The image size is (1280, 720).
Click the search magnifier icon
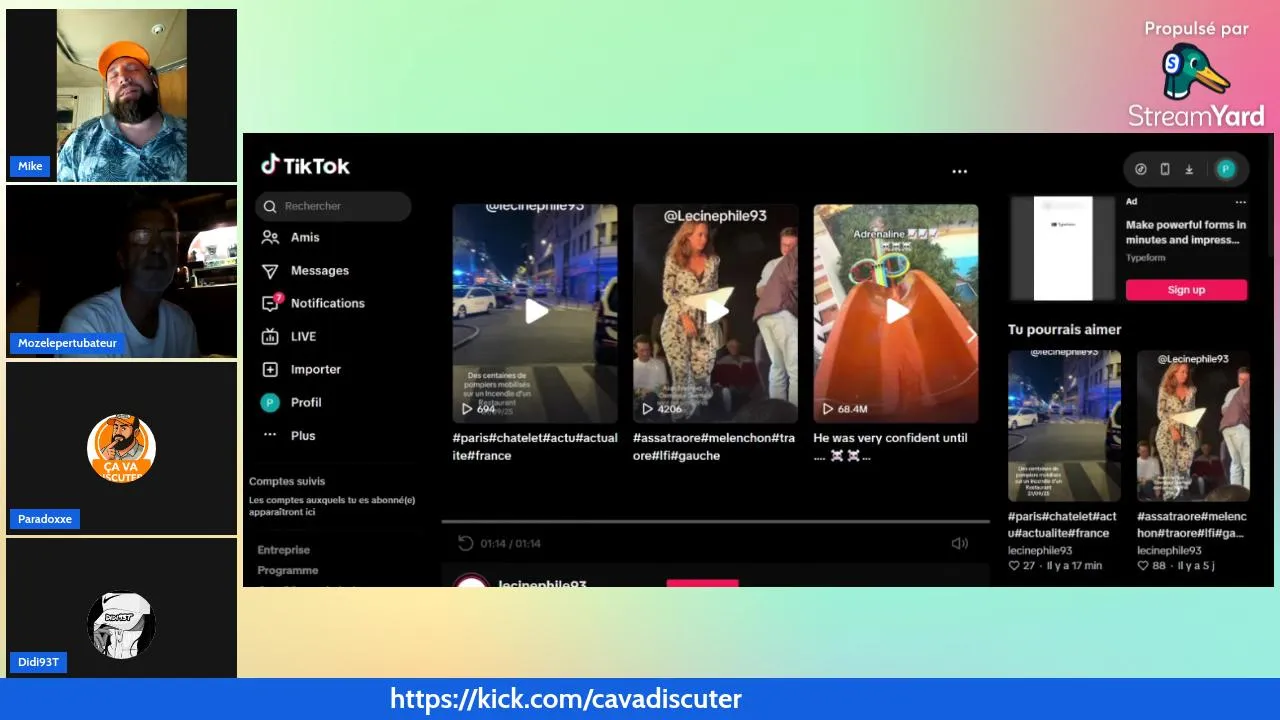pyautogui.click(x=270, y=206)
